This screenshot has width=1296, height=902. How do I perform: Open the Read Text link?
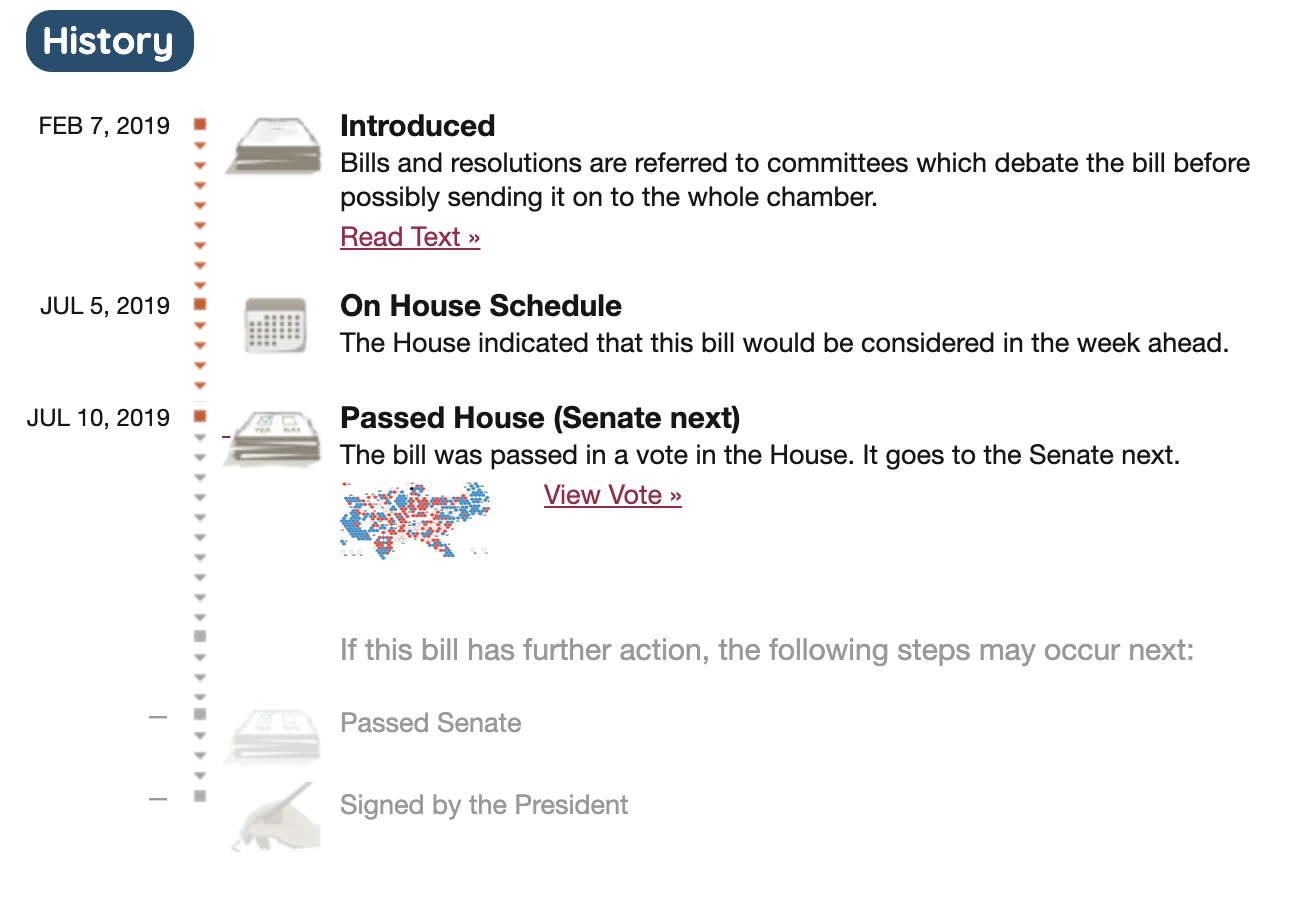pos(410,237)
